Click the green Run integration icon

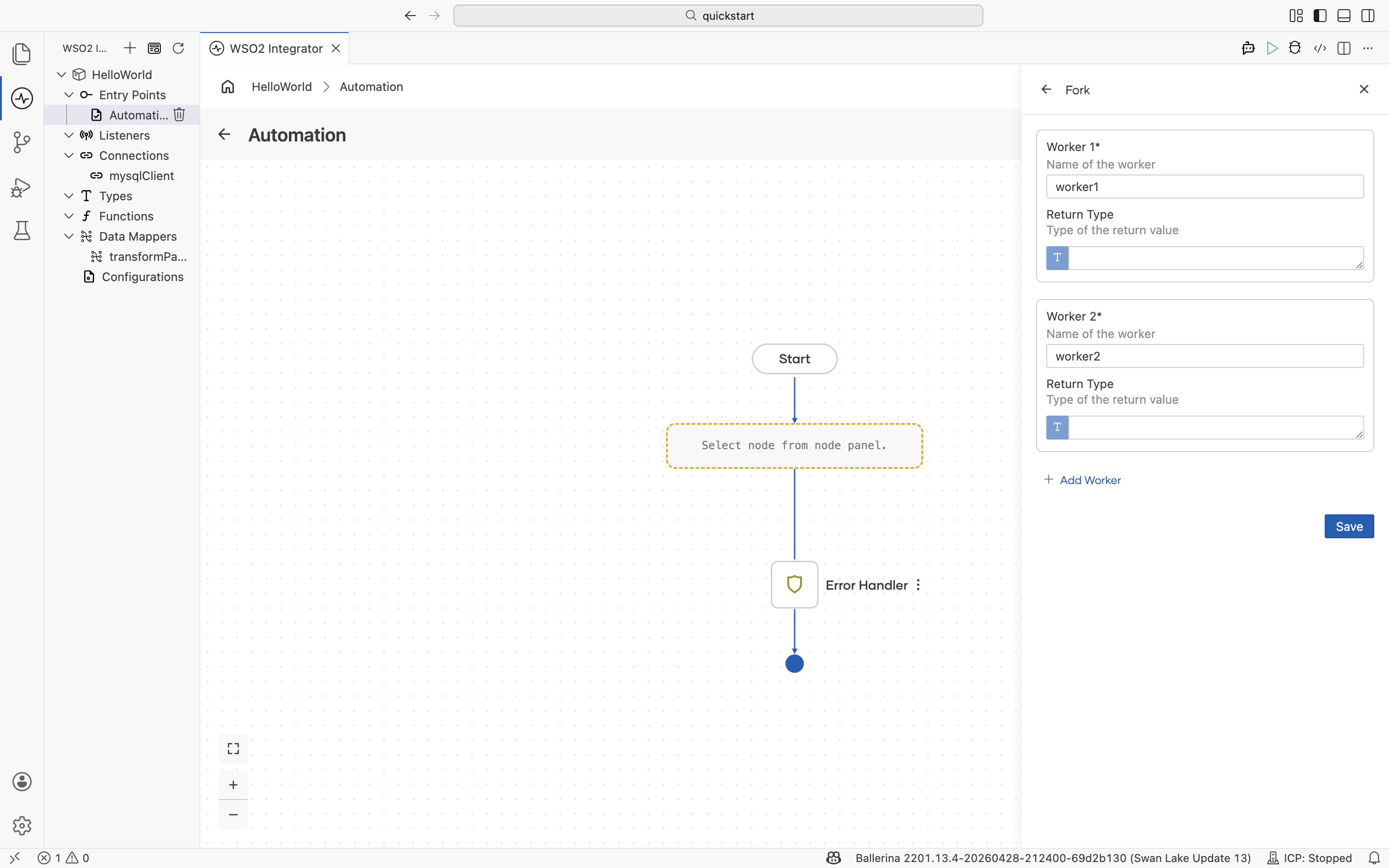tap(1272, 48)
